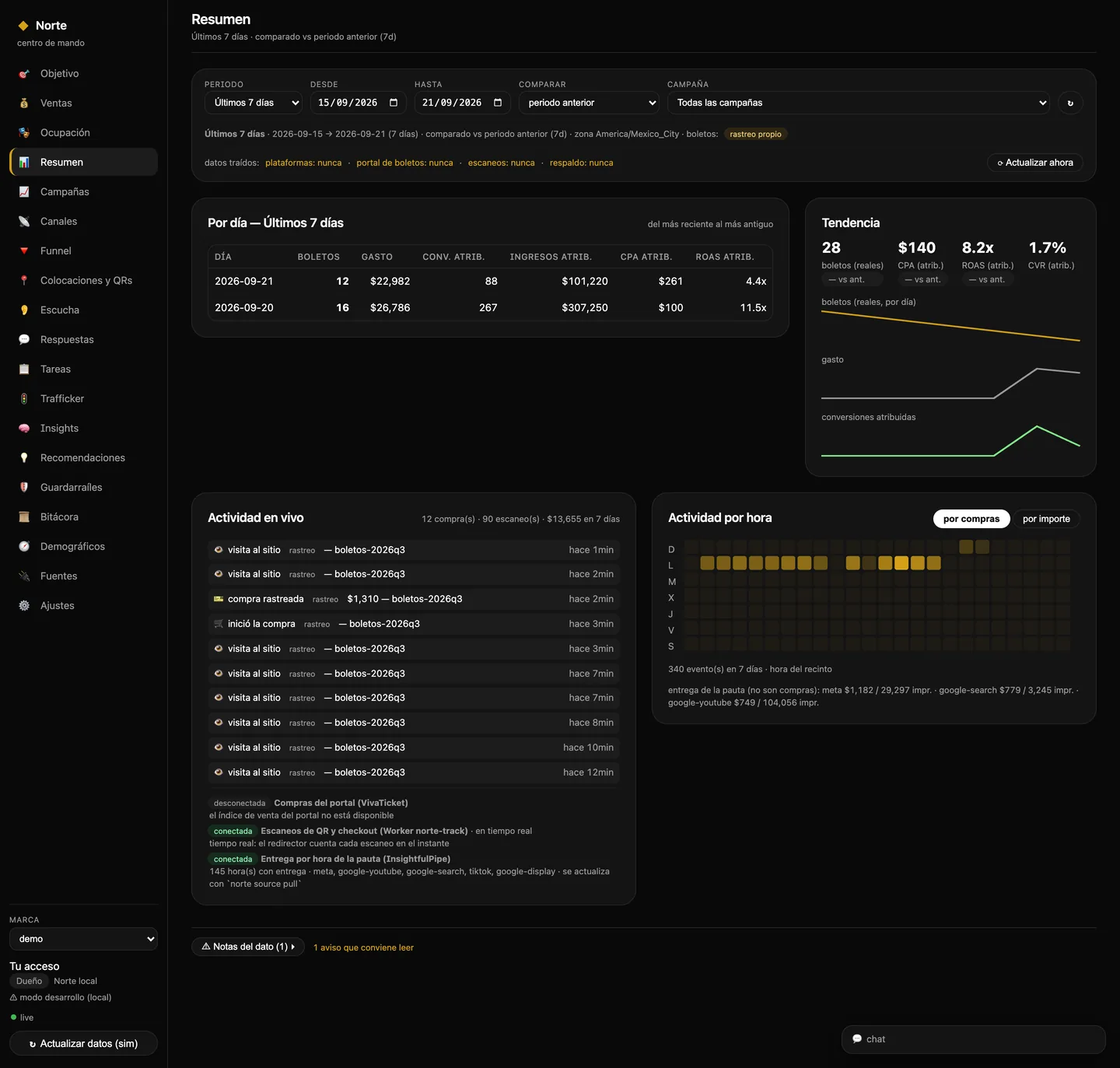
Task: Open the Desde date calendar picker icon
Action: click(x=394, y=103)
